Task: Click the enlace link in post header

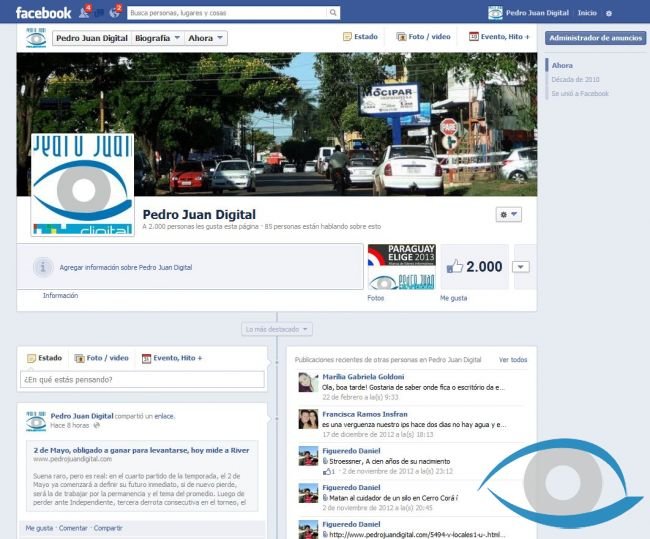Action: (164, 416)
